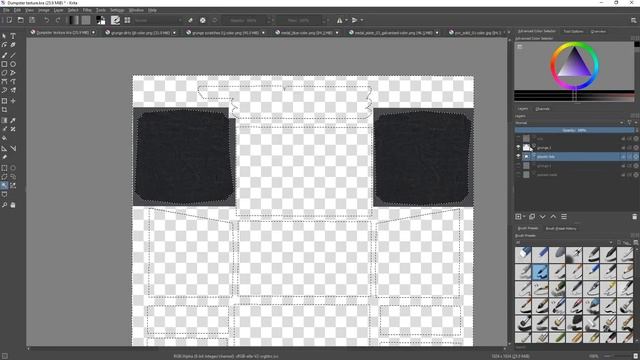Viewport: 640px width, 360px height.
Task: Adjust the brush opacity slider in toolbar
Action: (x=245, y=20)
